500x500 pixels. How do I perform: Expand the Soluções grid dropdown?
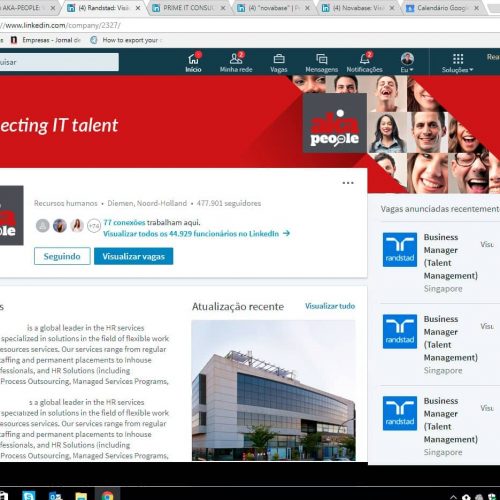[458, 62]
